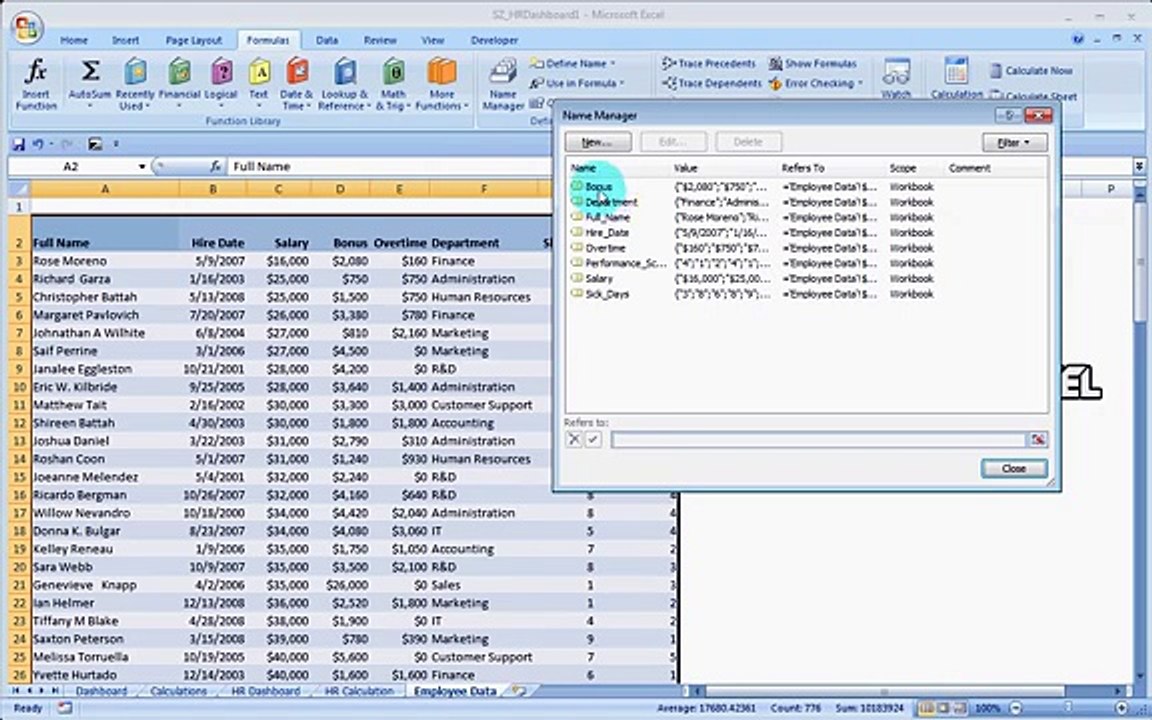The height and width of the screenshot is (720, 1152).
Task: Switch to the Calculations sheet tab
Action: click(x=178, y=691)
